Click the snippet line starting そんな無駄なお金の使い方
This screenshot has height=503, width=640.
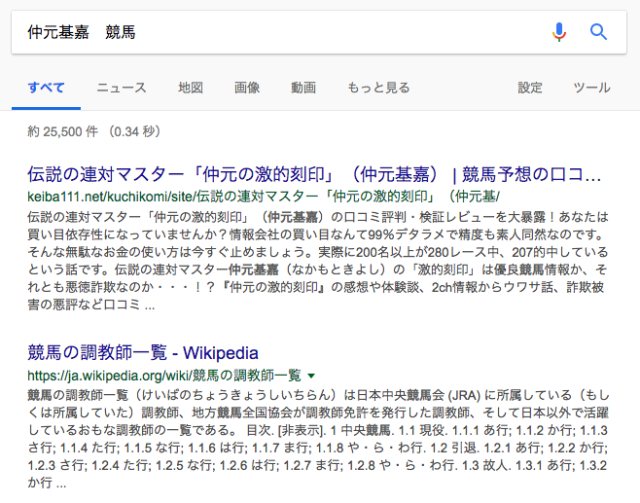pos(318,252)
